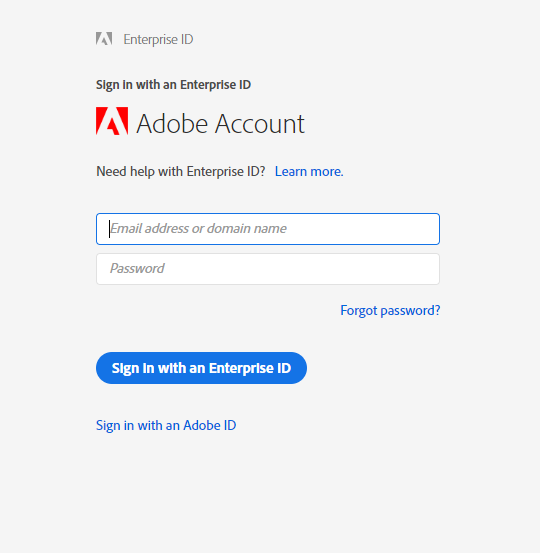
Task: Switch to Sign in with an Adobe ID
Action: pos(166,425)
